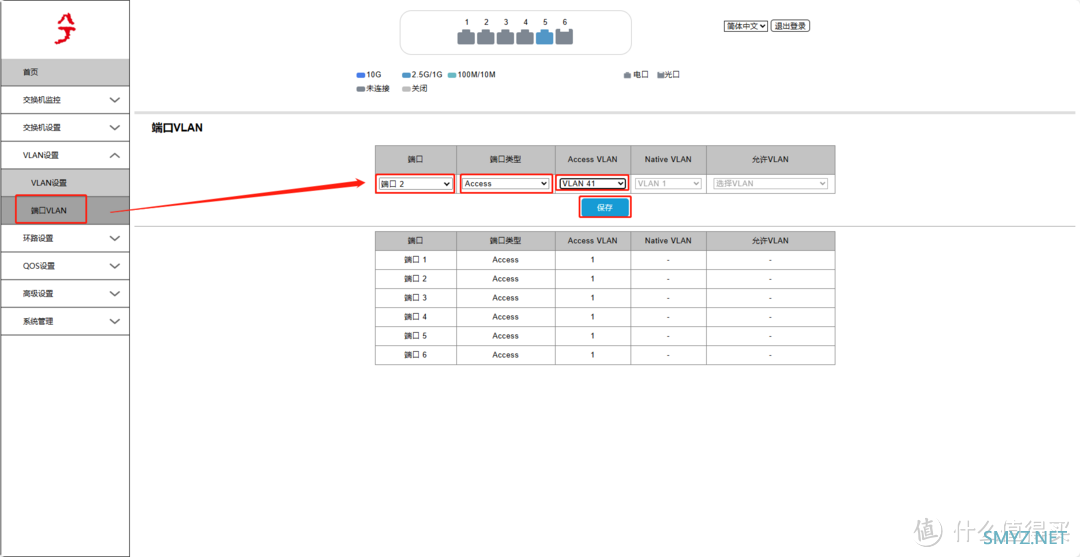This screenshot has width=1080, height=557.
Task: Click the 保存 save button
Action: click(x=605, y=207)
